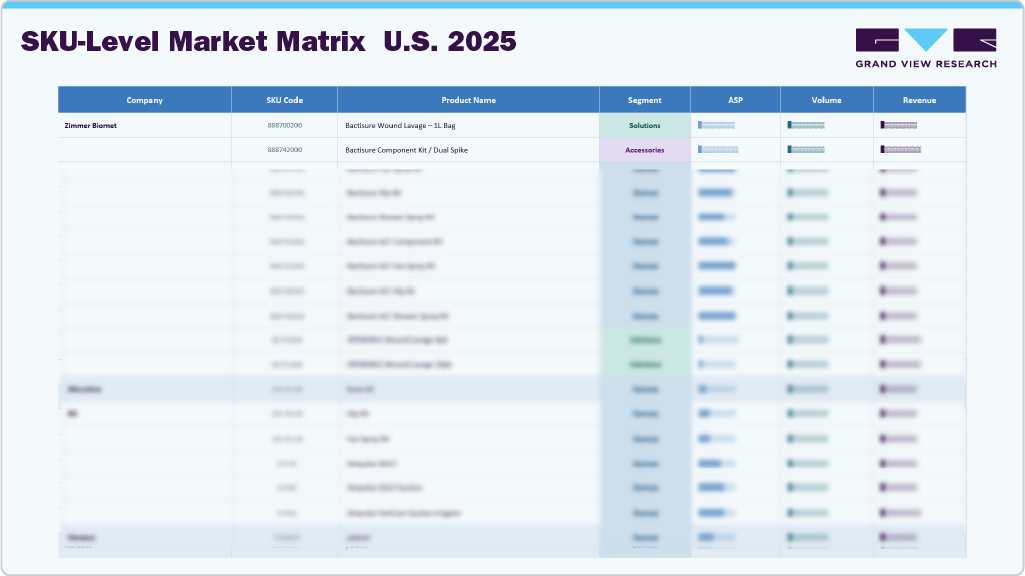Screen dimensions: 1025x576
Task: Click the Solutions segment cell
Action: [x=645, y=126]
